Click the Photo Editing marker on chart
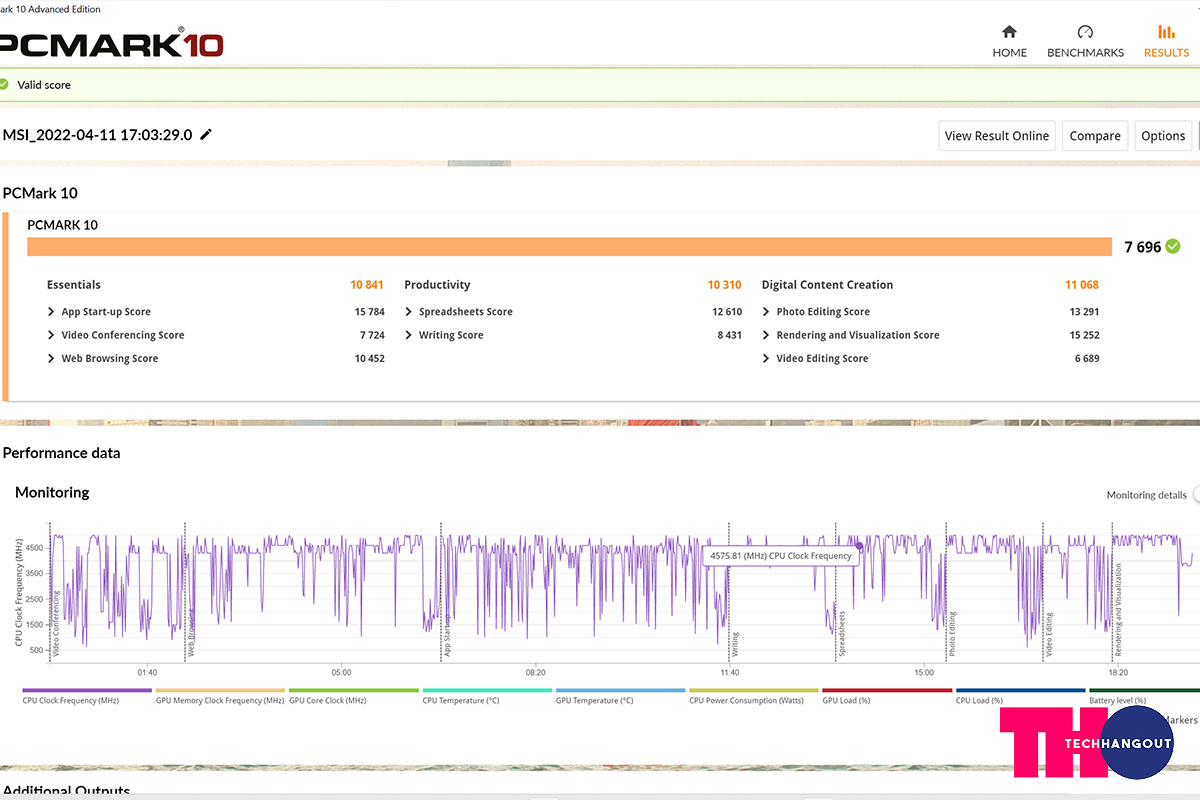Screen dimensions: 1200x800 click(953, 634)
